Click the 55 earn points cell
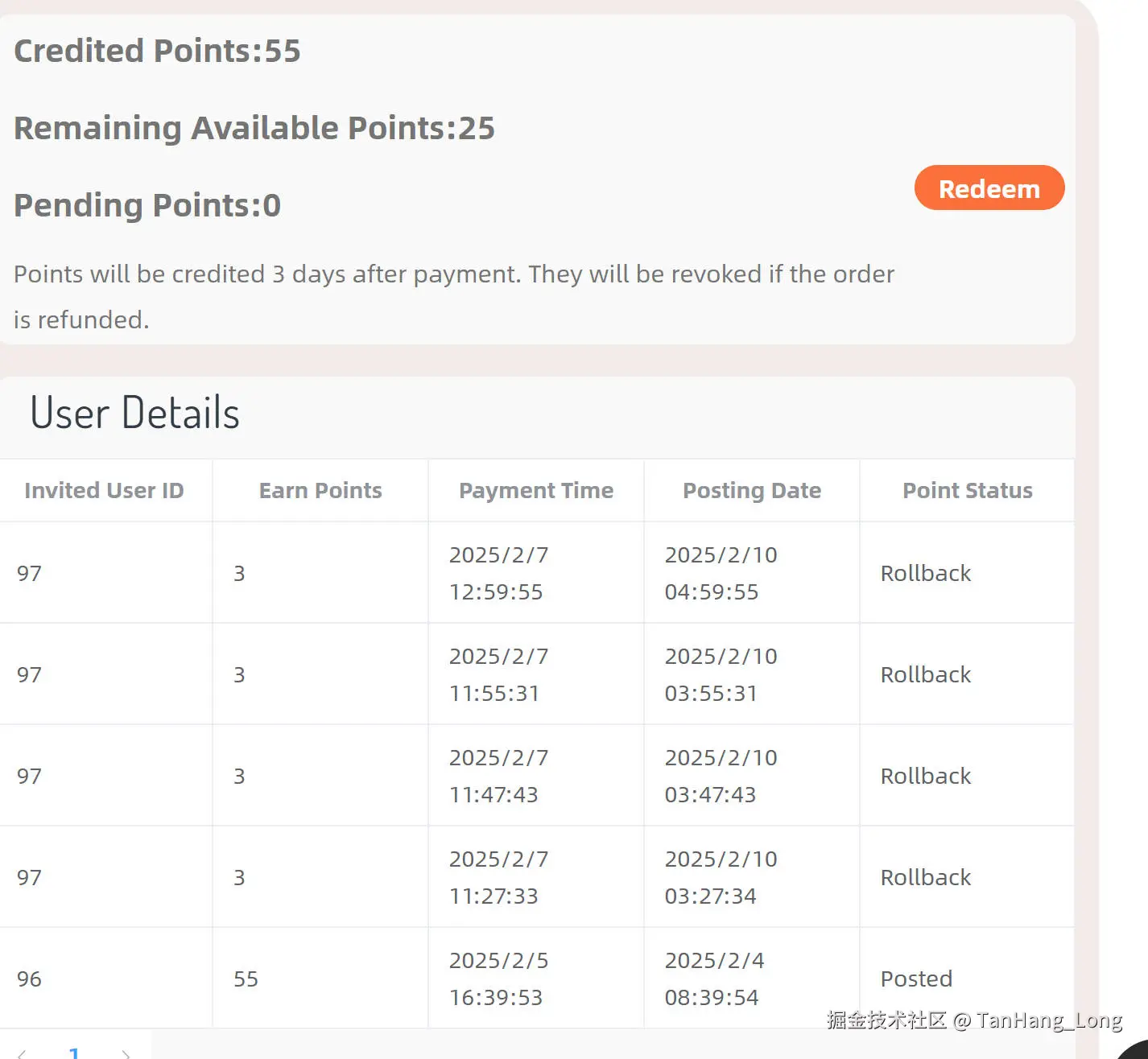 (246, 979)
